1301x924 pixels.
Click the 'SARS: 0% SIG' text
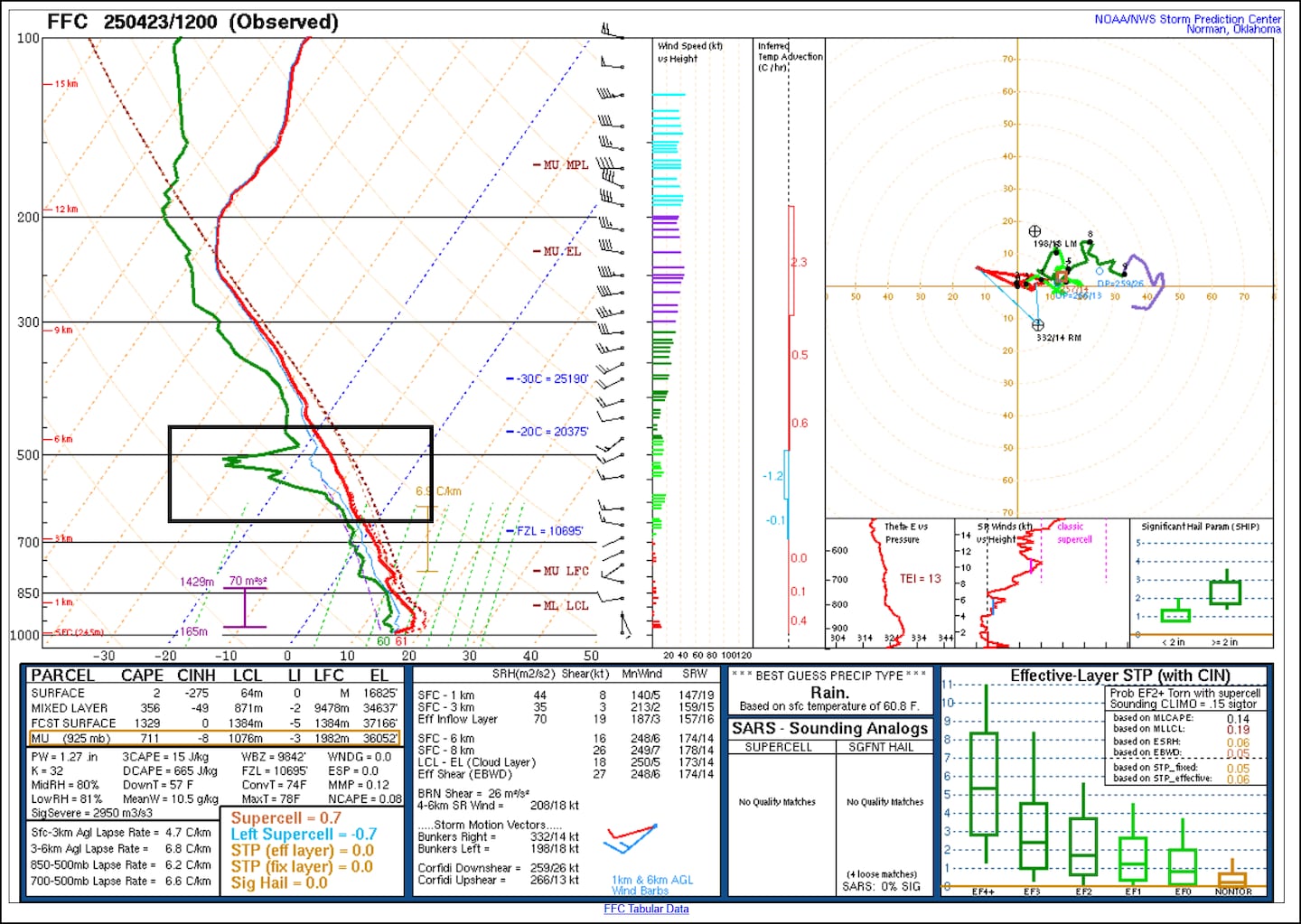click(882, 886)
